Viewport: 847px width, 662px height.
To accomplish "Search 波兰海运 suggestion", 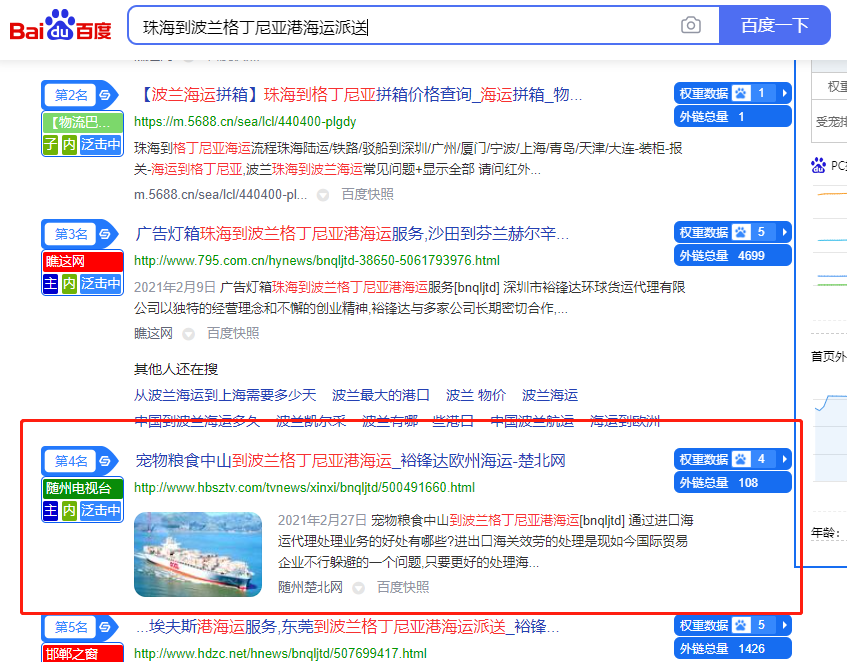I will [x=549, y=395].
